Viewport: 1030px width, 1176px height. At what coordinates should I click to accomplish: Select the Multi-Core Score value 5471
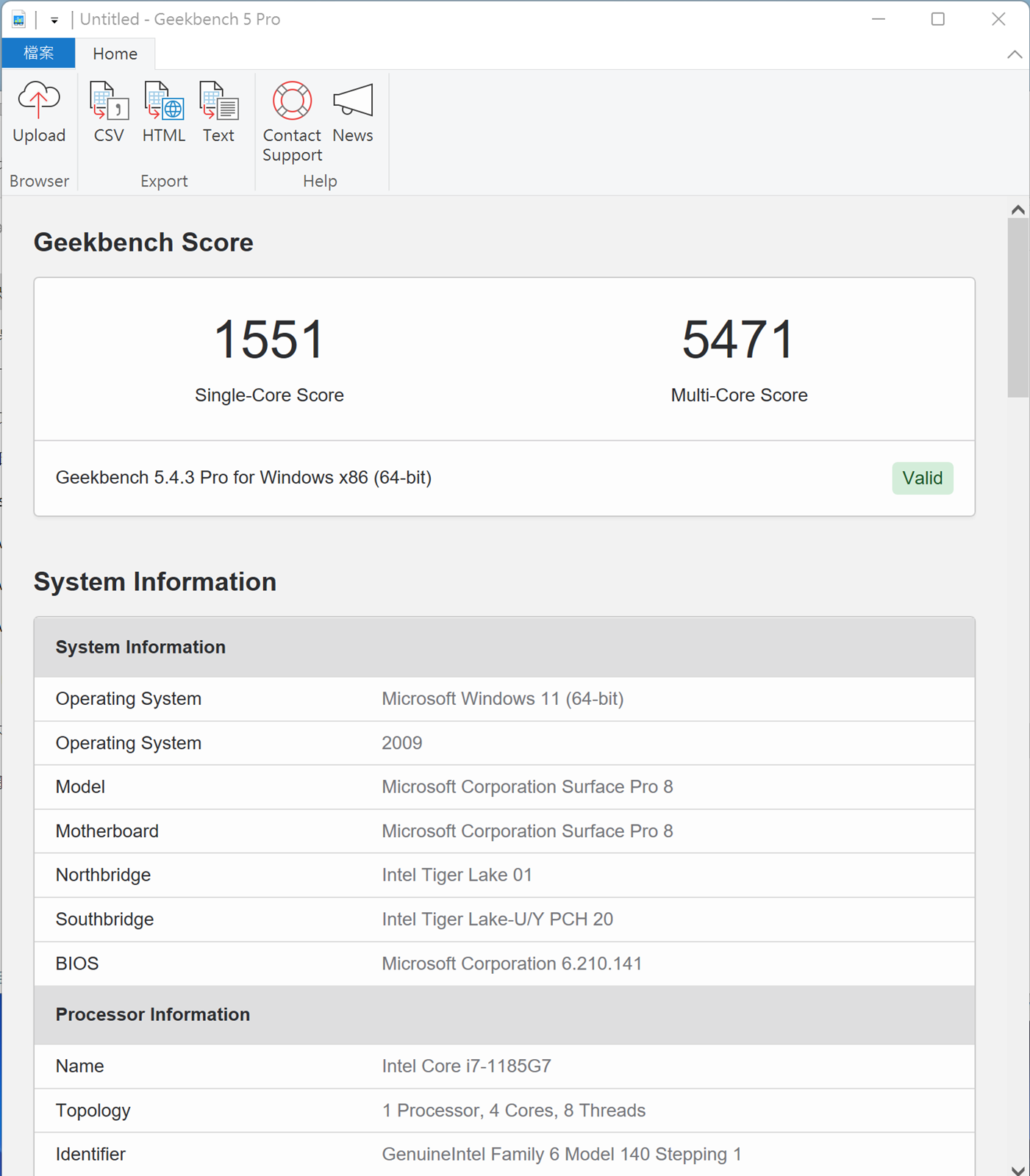coord(739,340)
